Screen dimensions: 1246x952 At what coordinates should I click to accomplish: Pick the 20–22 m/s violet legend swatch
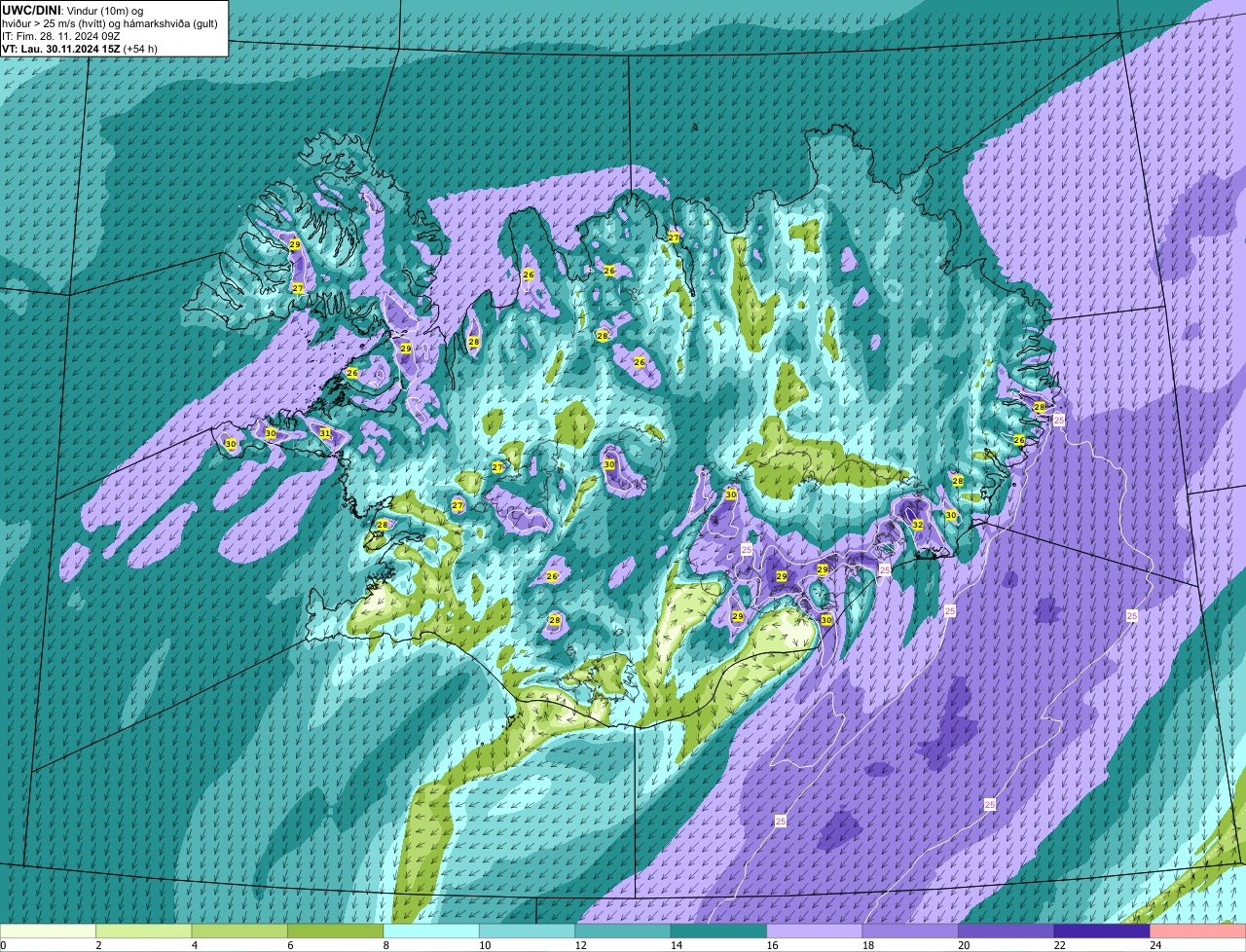pos(1007,931)
